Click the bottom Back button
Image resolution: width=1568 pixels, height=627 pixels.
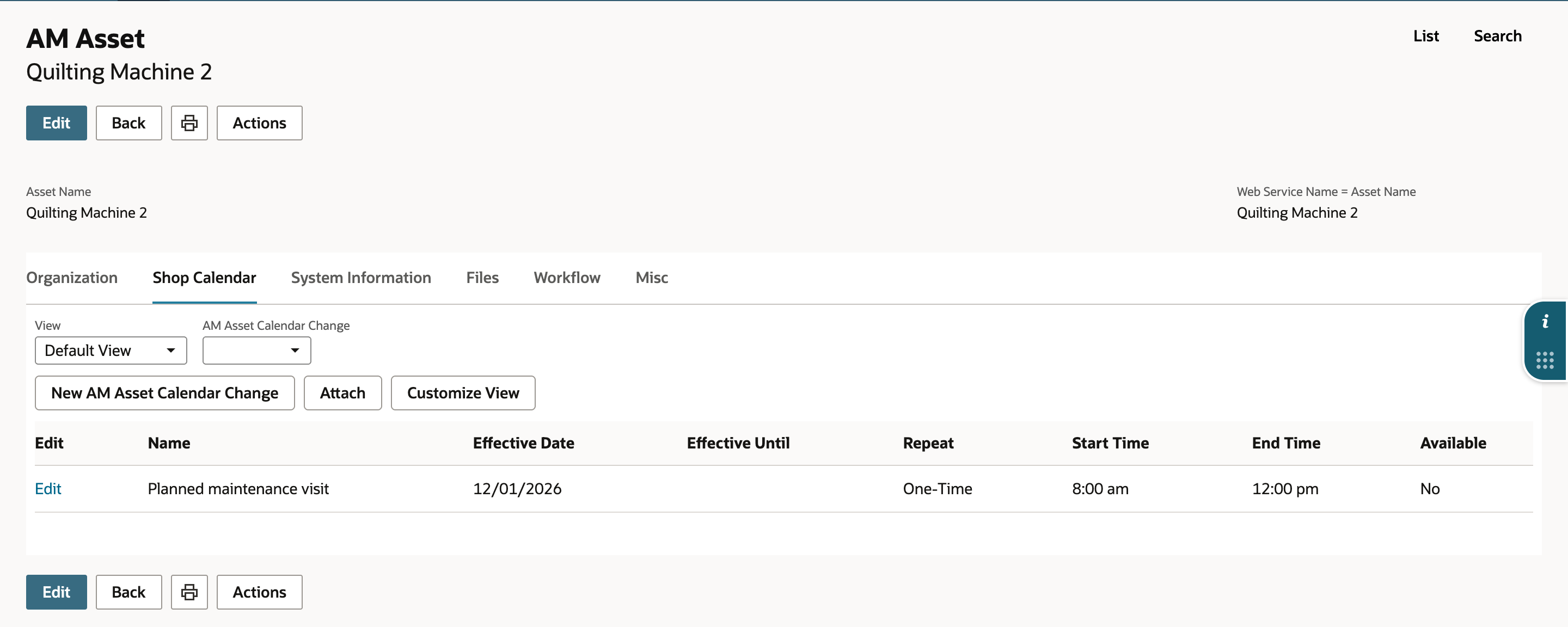pos(129,592)
